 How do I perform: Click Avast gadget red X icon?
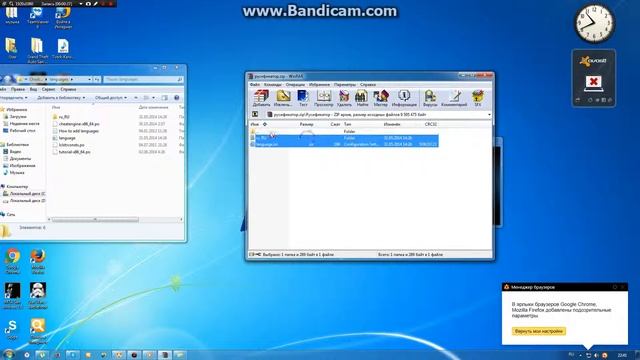[x=593, y=82]
